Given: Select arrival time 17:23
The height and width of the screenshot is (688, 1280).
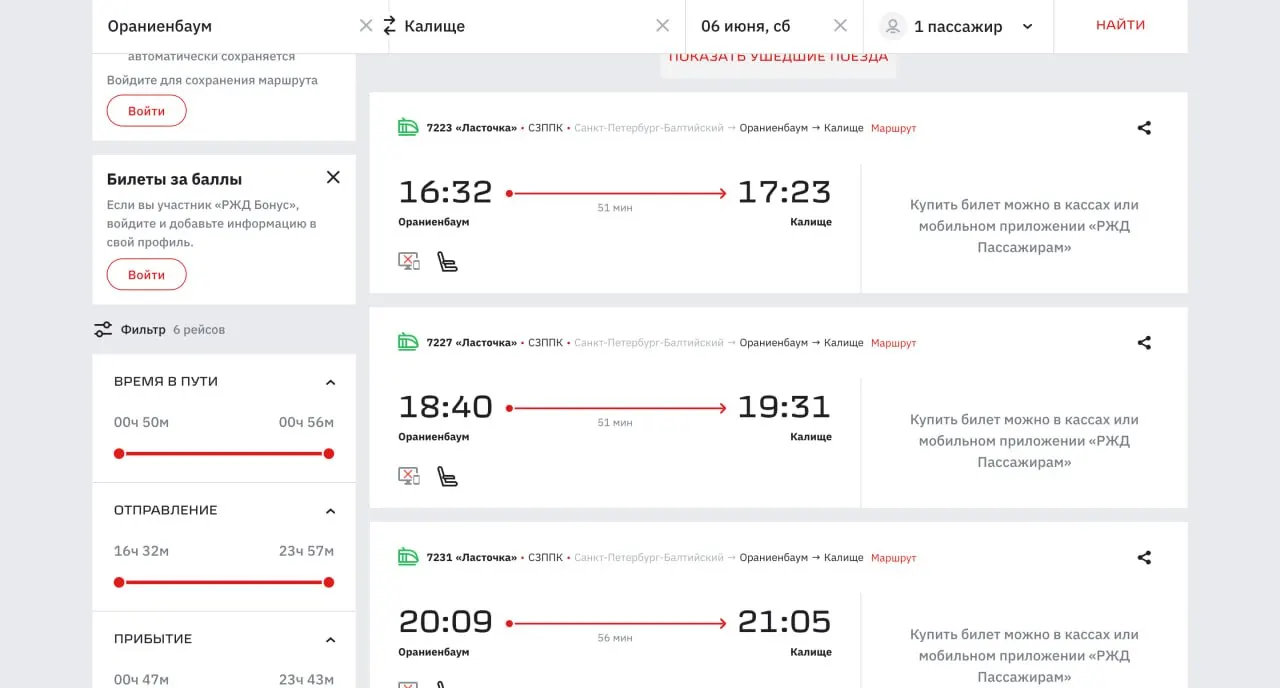Looking at the screenshot, I should (784, 192).
